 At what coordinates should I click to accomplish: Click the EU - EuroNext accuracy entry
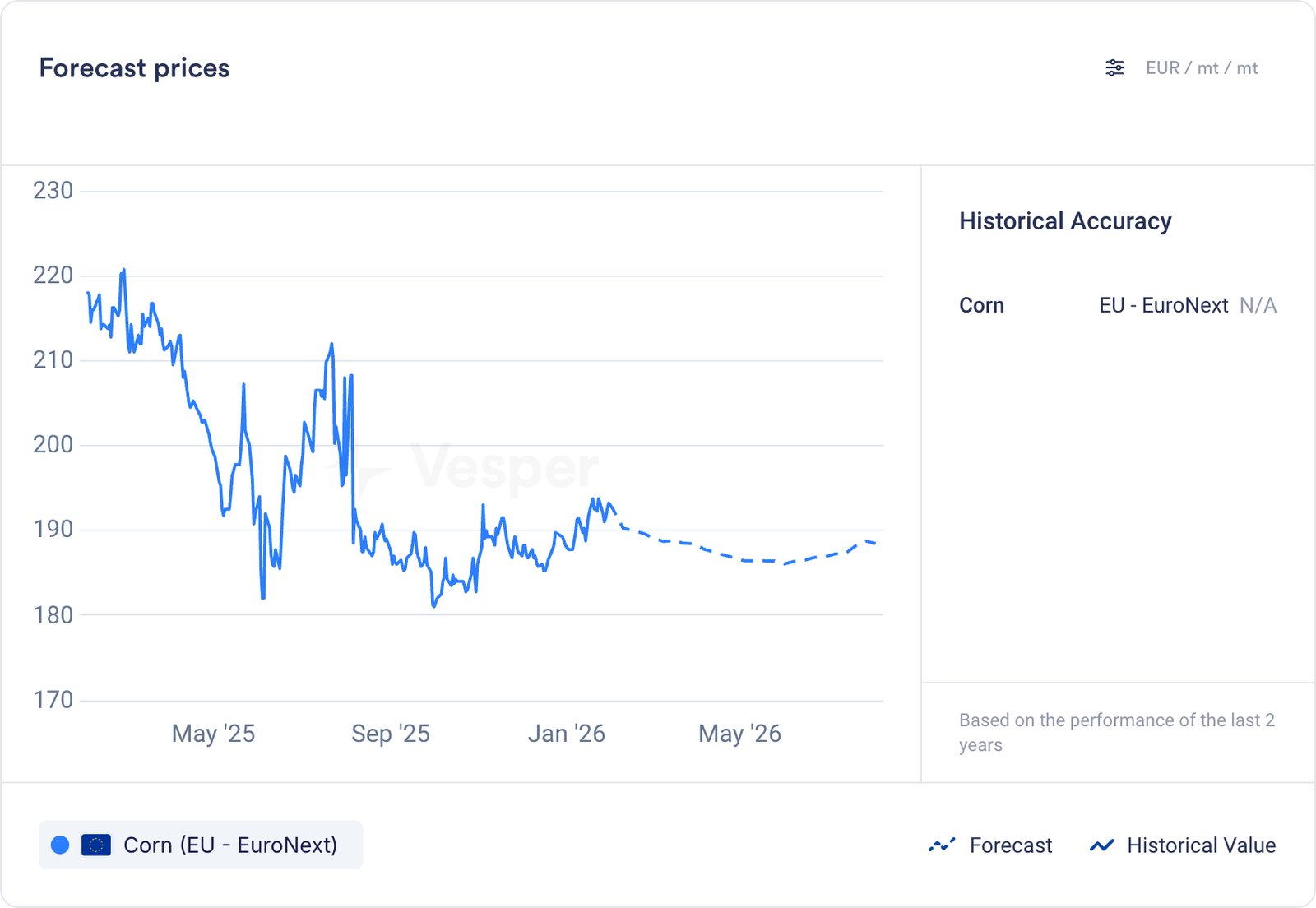(x=1163, y=305)
